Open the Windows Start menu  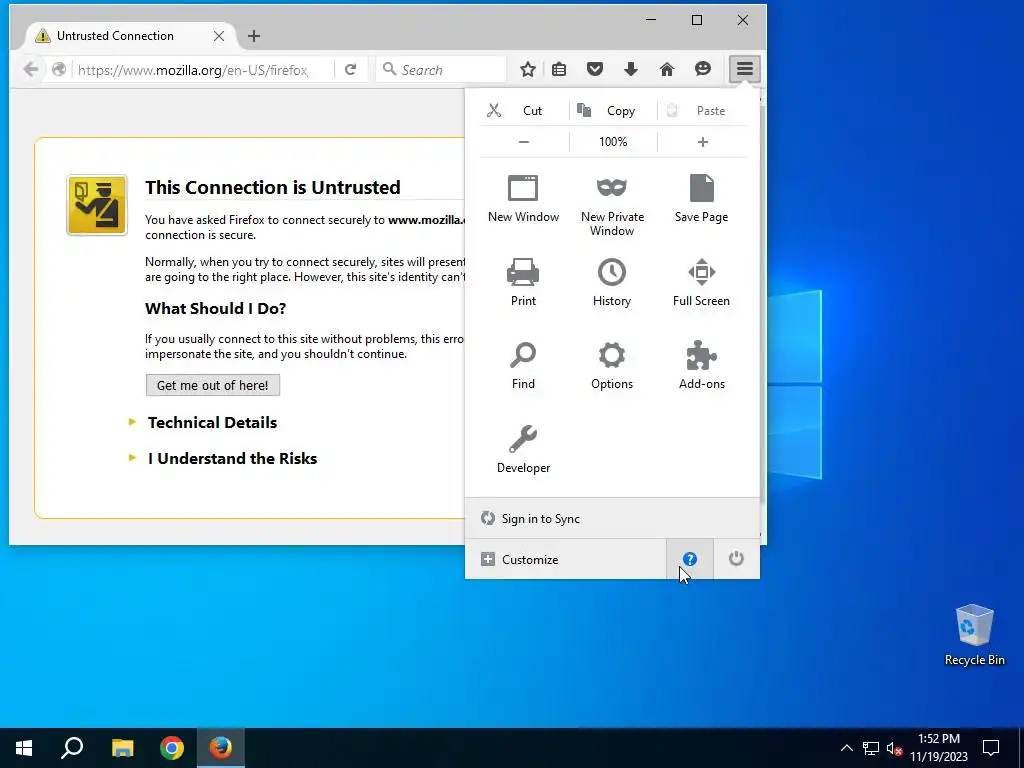(x=24, y=748)
